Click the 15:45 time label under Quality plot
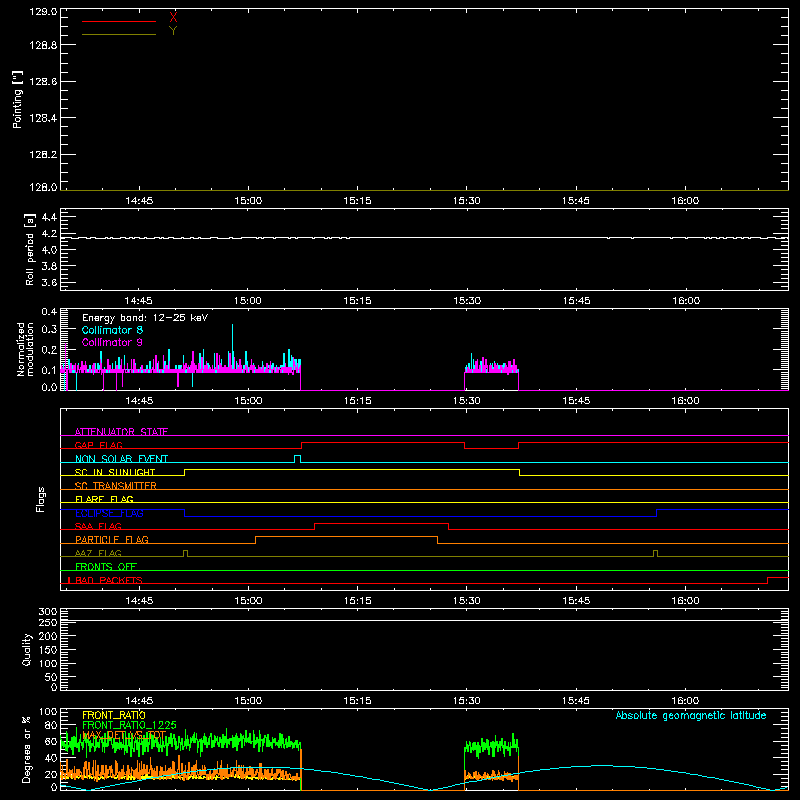This screenshot has height=800, width=800. tap(576, 701)
